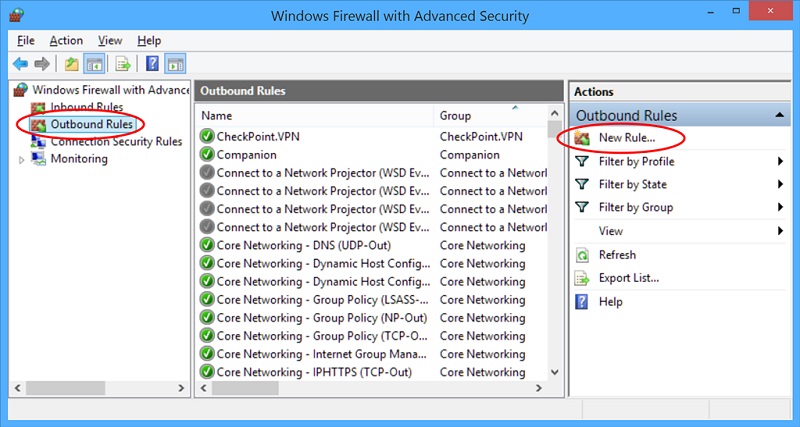Open the Filter by Profile submenu arrow
The height and width of the screenshot is (427, 800).
click(780, 161)
